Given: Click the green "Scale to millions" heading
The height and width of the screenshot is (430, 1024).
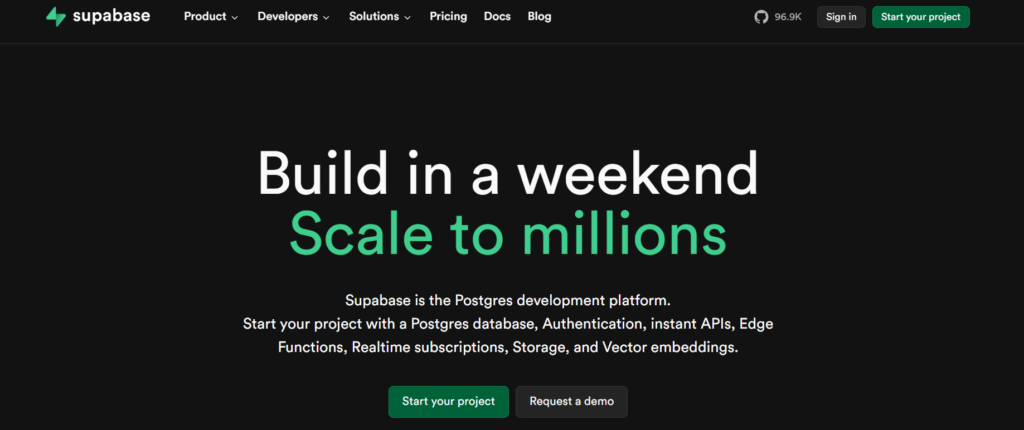Looking at the screenshot, I should coord(508,232).
